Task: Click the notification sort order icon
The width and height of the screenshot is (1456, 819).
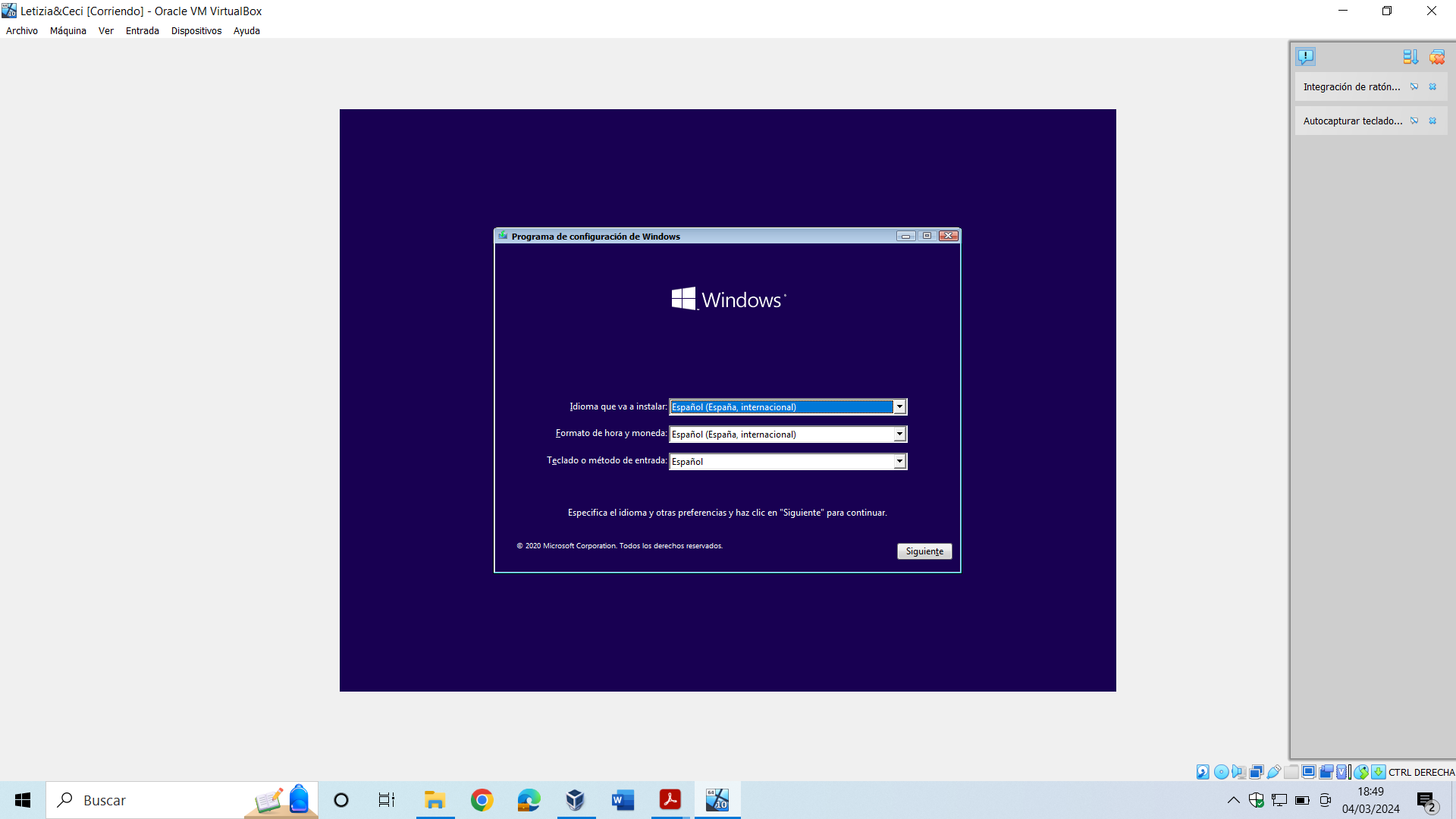Action: (x=1410, y=57)
